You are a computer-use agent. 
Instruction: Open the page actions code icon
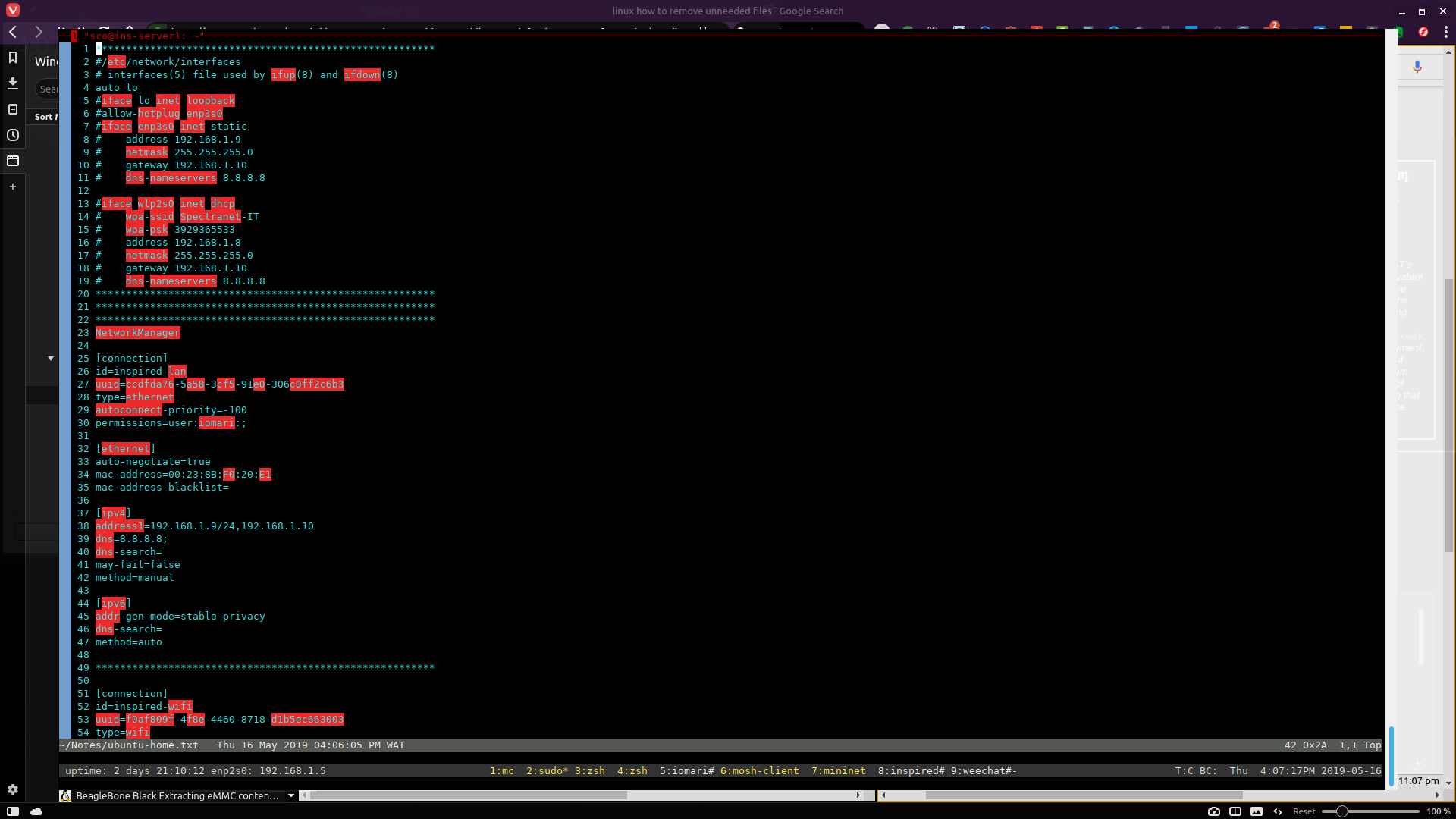1278,811
